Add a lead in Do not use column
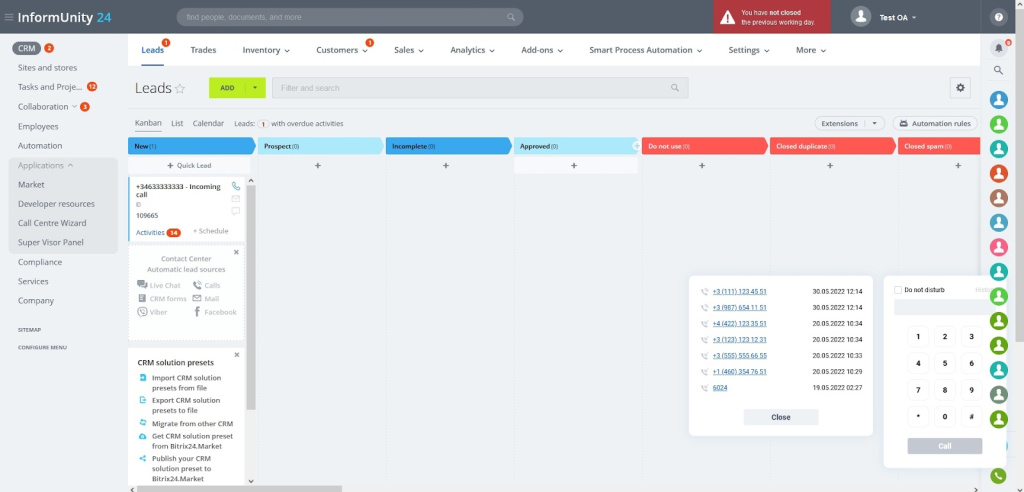 click(x=702, y=165)
